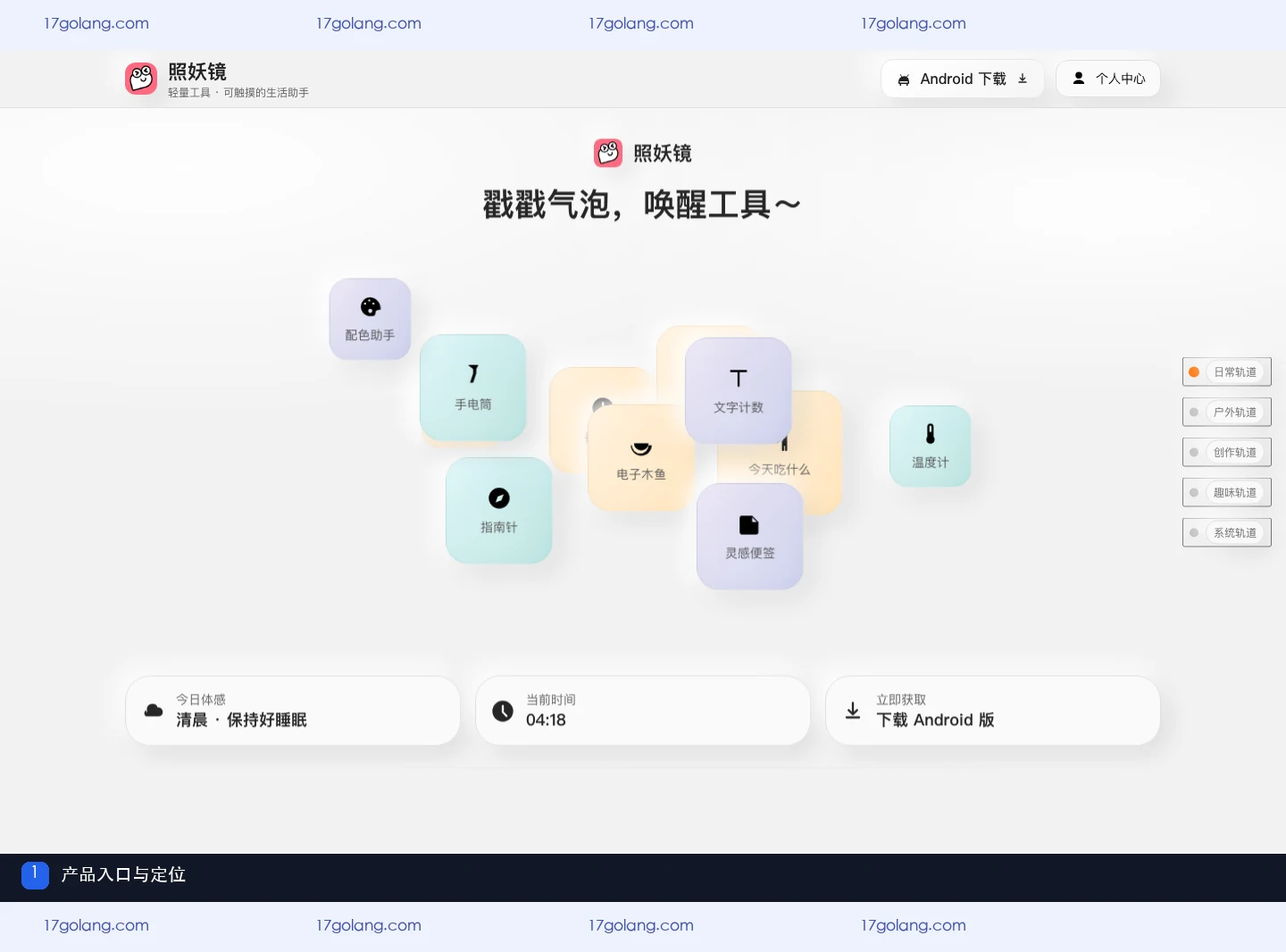Tap the 温度计 thermometer bubble
The width and height of the screenshot is (1286, 952).
[x=930, y=447]
